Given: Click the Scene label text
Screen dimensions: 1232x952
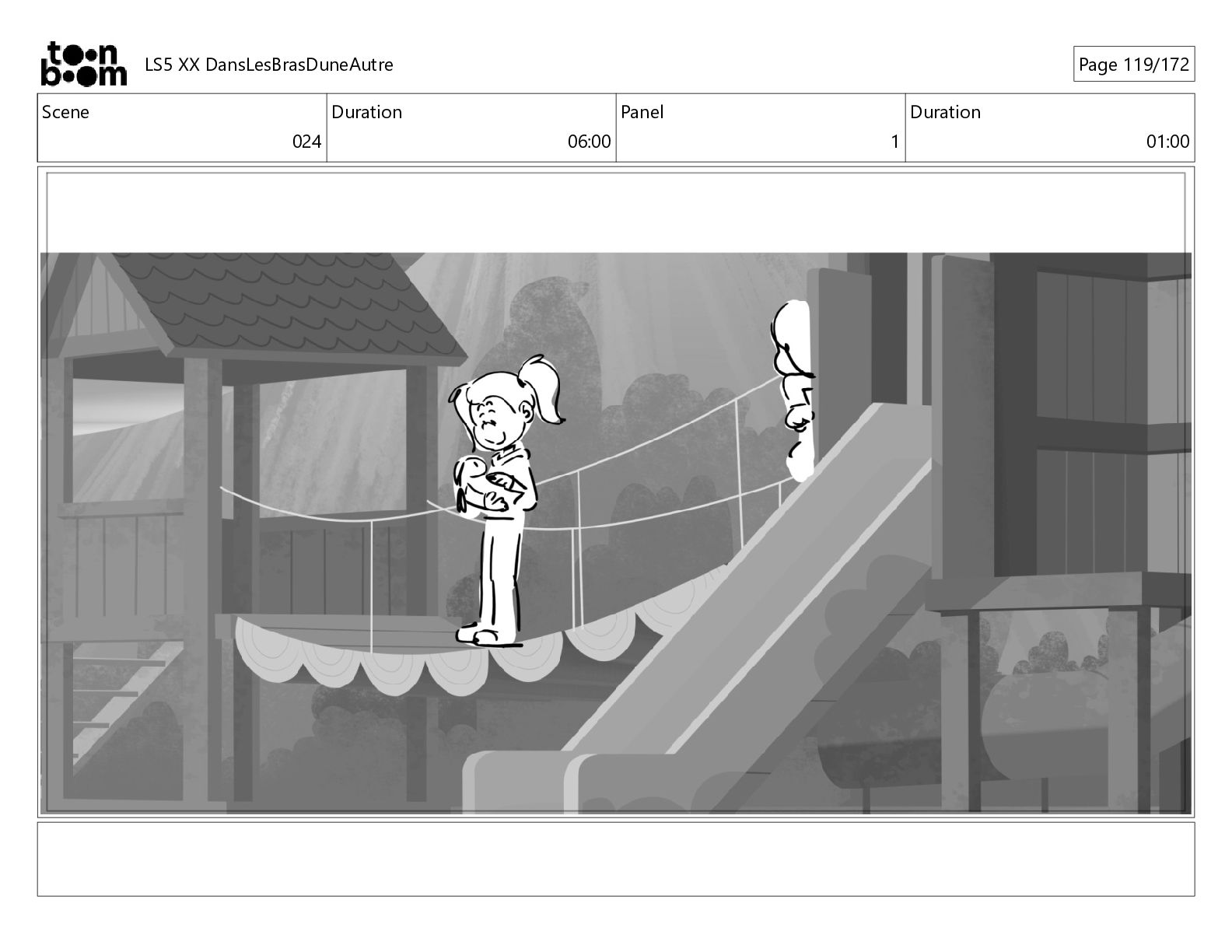Looking at the screenshot, I should [x=65, y=112].
